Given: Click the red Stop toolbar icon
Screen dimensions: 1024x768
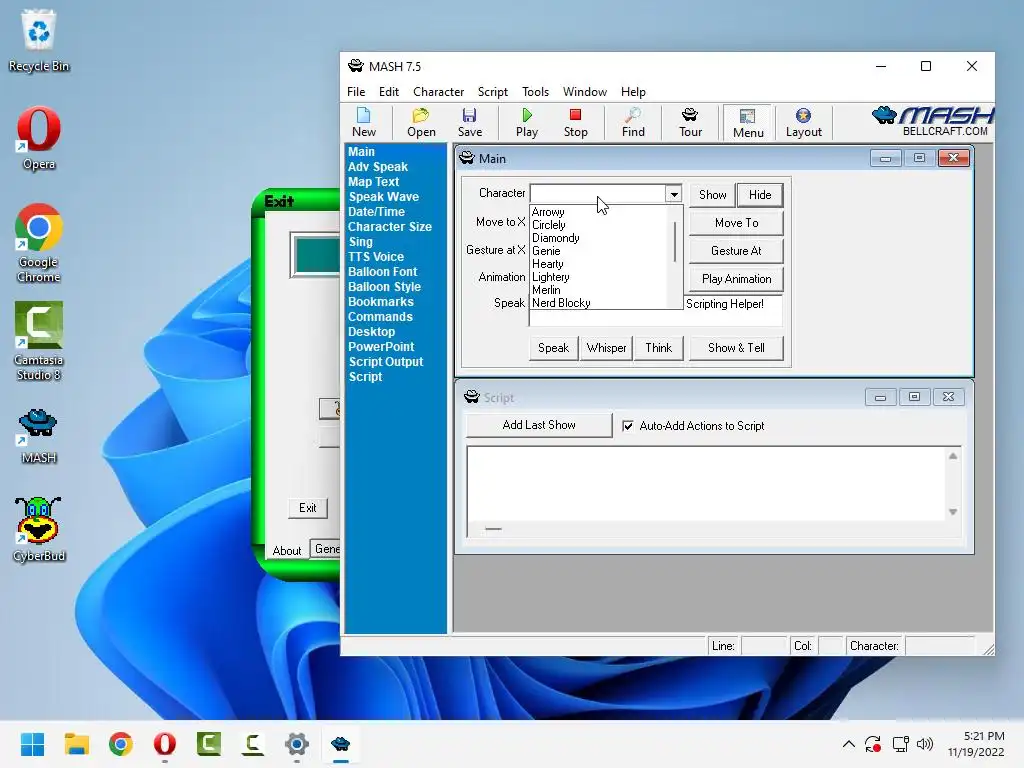Looking at the screenshot, I should point(575,123).
